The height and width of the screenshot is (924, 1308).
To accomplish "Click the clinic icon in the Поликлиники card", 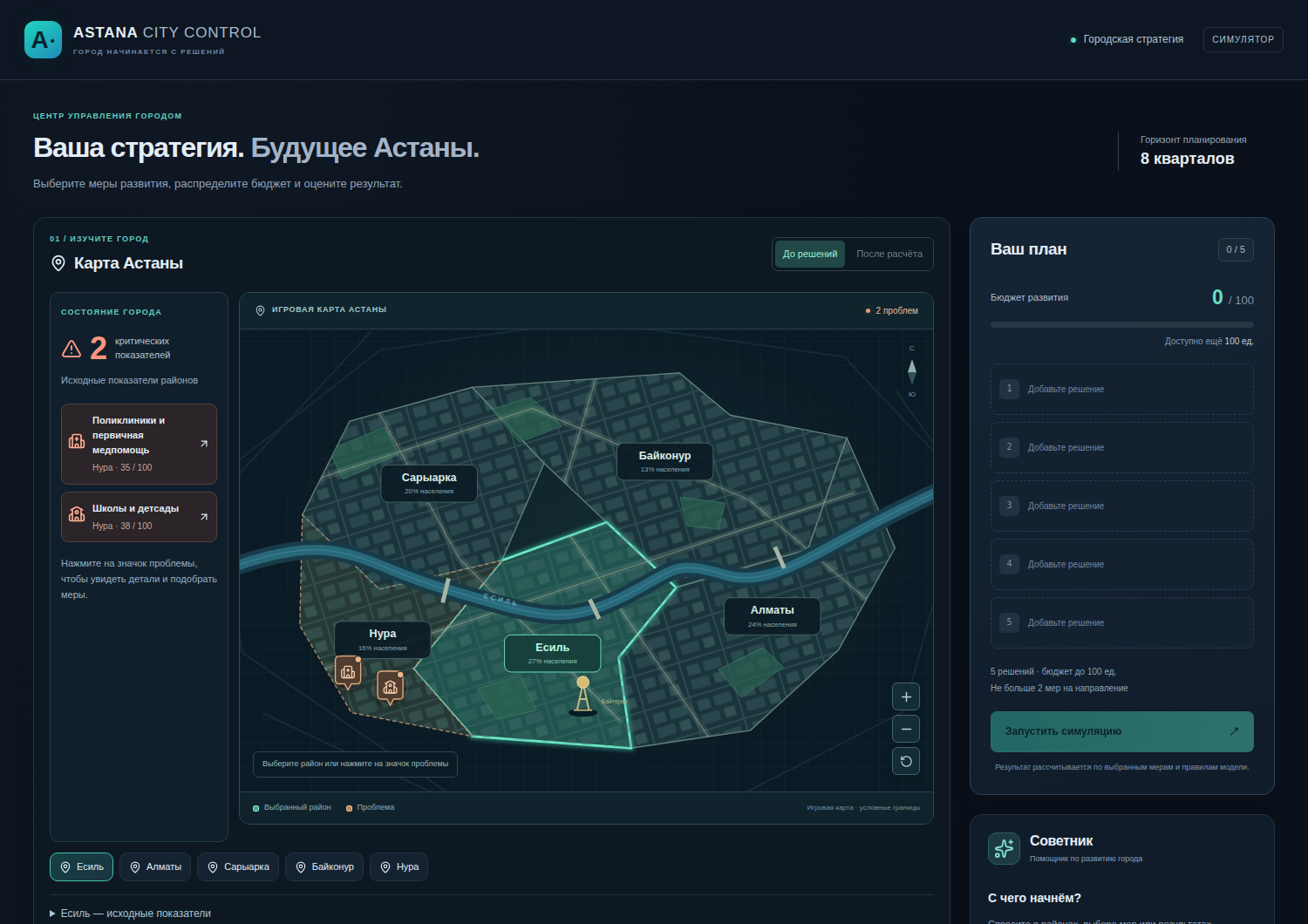I will (x=77, y=442).
